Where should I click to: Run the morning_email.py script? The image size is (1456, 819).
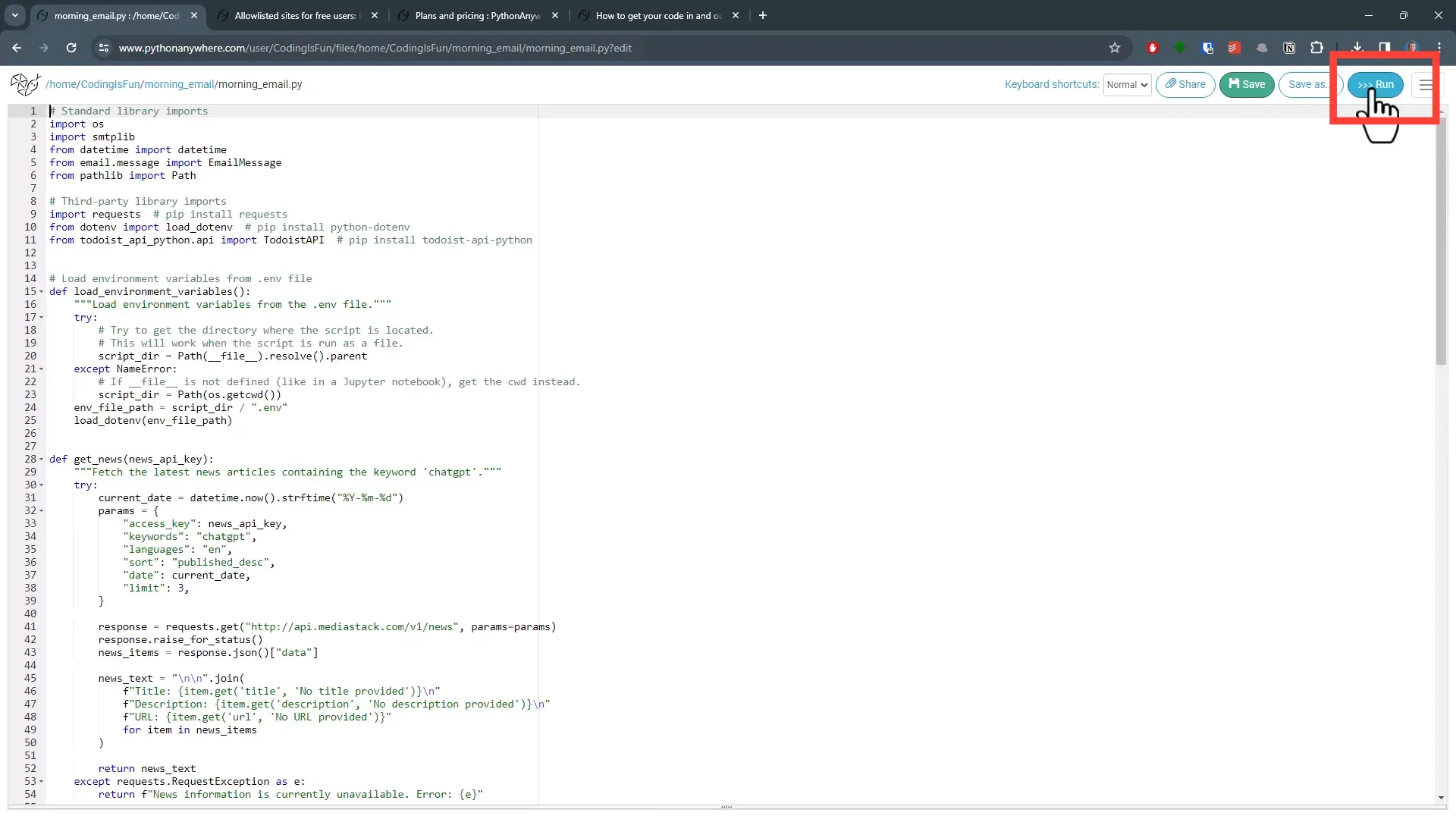1376,84
